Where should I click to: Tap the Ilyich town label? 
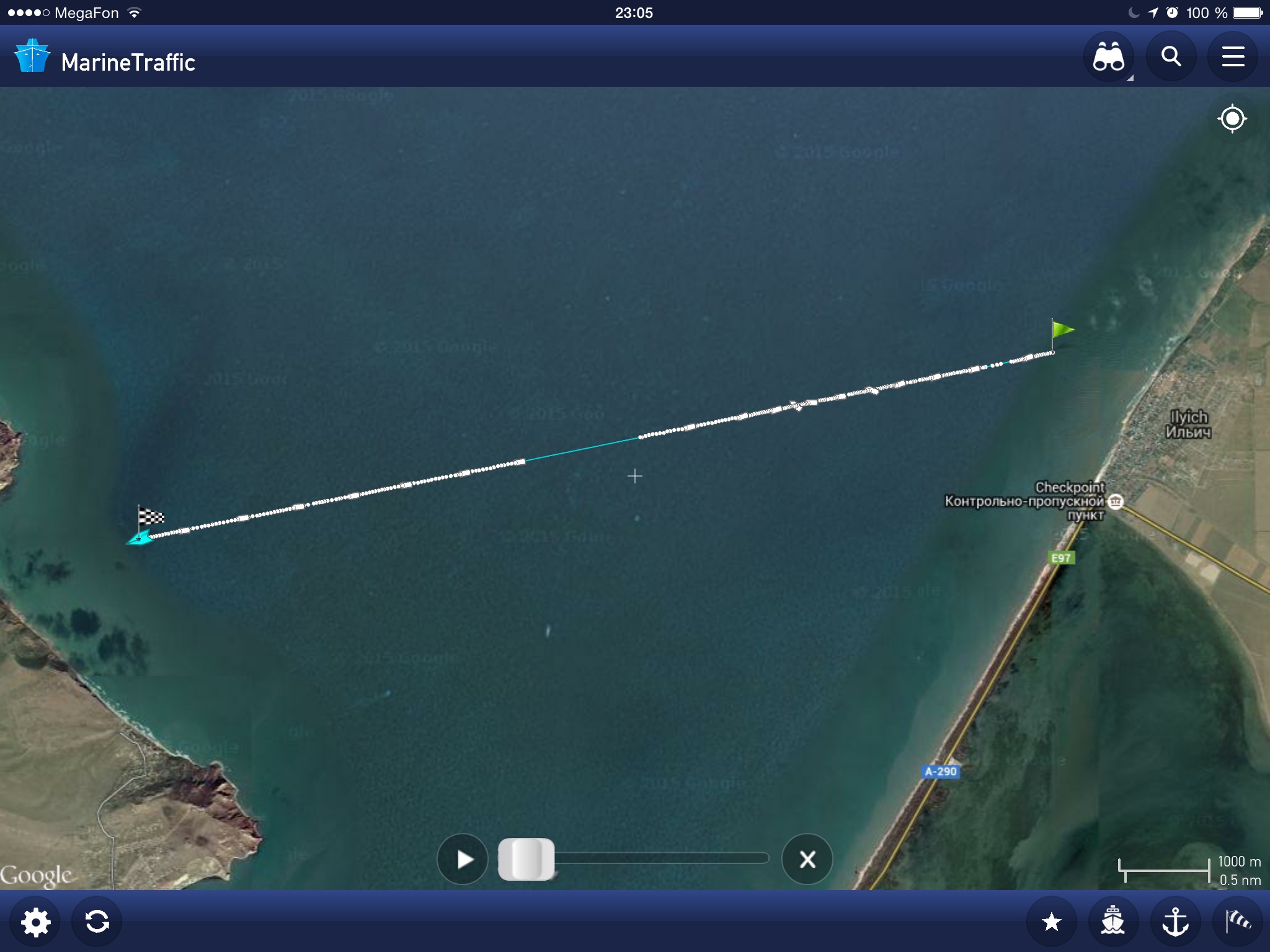click(x=1188, y=425)
